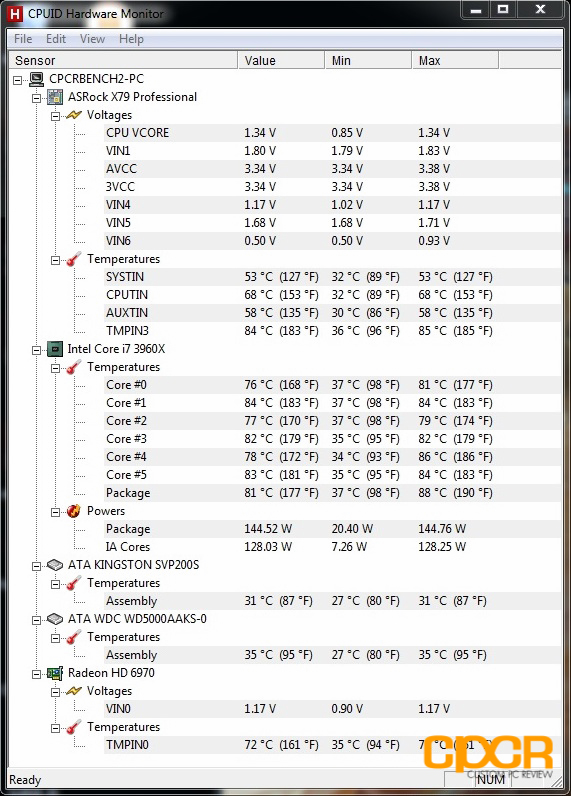Collapse the ASRock Temperatures group

tap(55, 260)
